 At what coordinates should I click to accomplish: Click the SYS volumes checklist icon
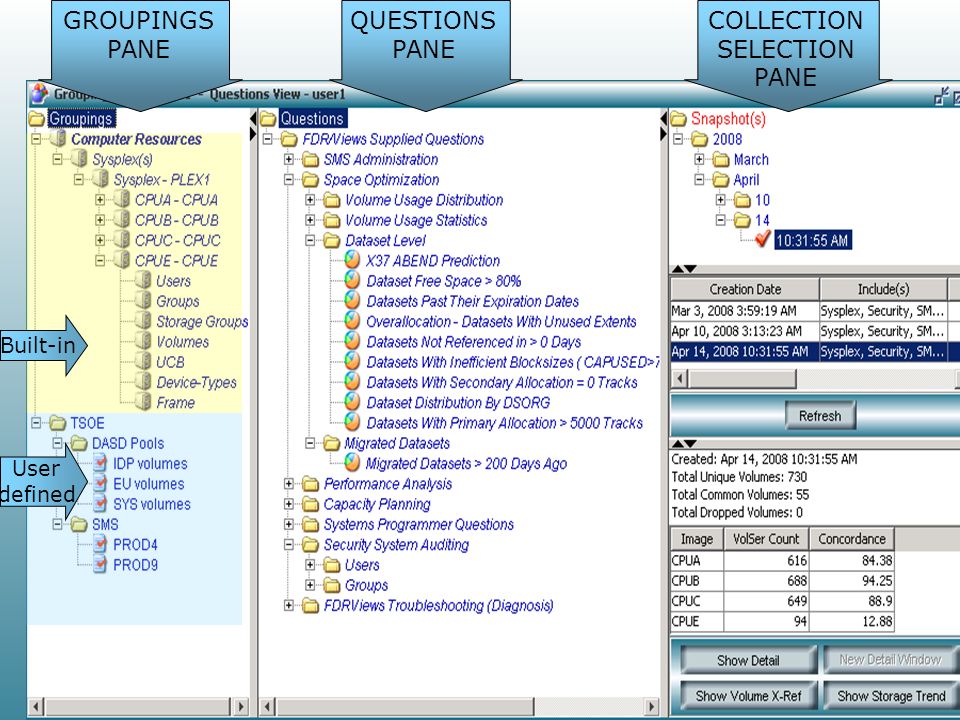coord(100,503)
